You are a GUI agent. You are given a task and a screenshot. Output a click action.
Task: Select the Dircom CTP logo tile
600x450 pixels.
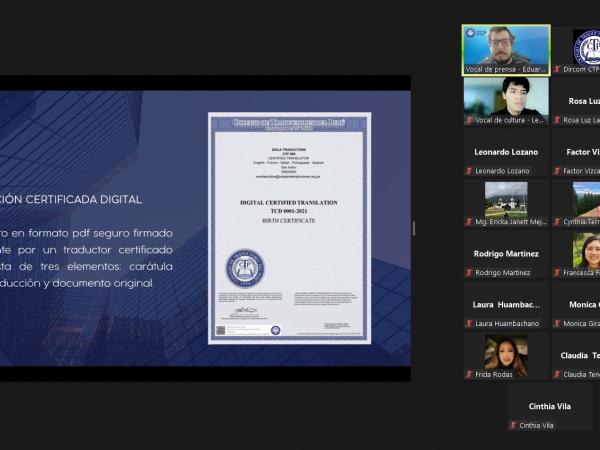pyautogui.click(x=576, y=50)
